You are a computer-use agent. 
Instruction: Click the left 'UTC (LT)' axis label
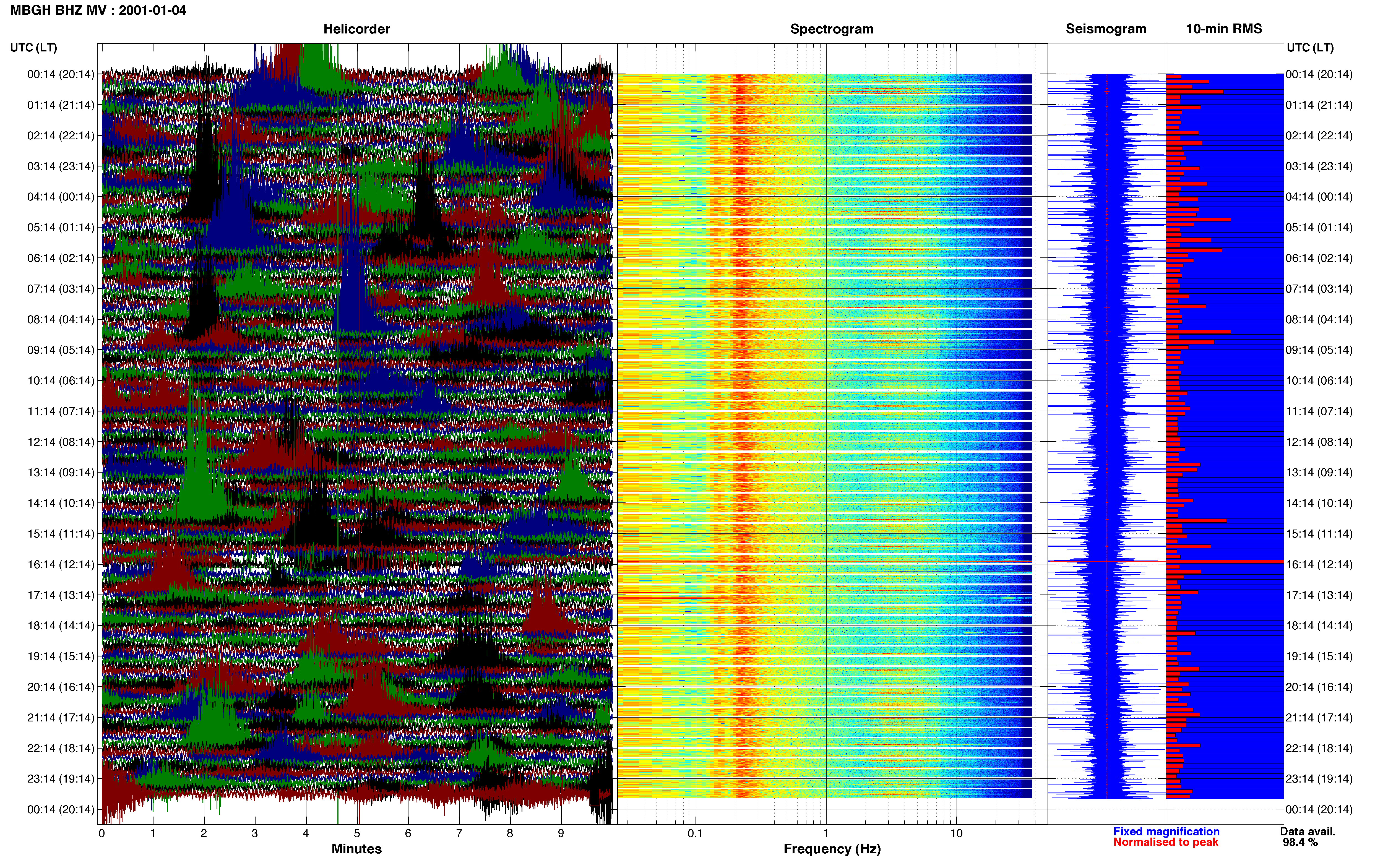(x=34, y=48)
